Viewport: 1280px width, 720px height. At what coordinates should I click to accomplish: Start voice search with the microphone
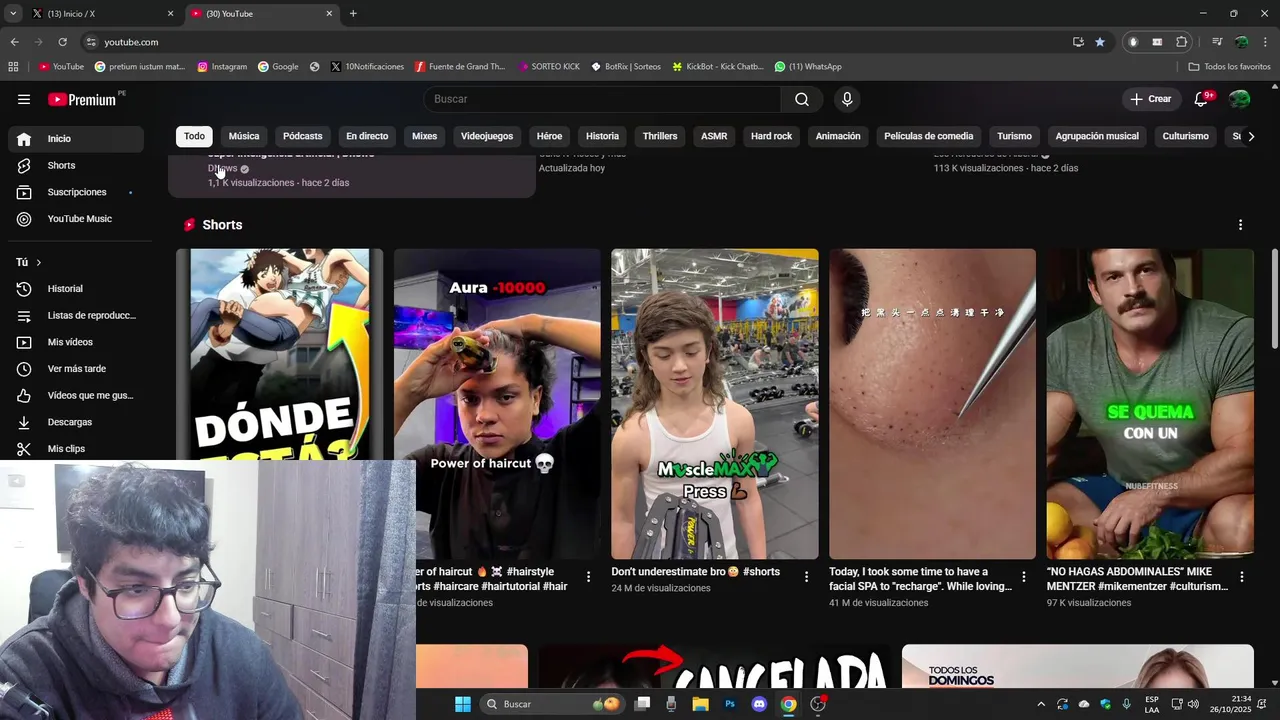click(x=847, y=99)
